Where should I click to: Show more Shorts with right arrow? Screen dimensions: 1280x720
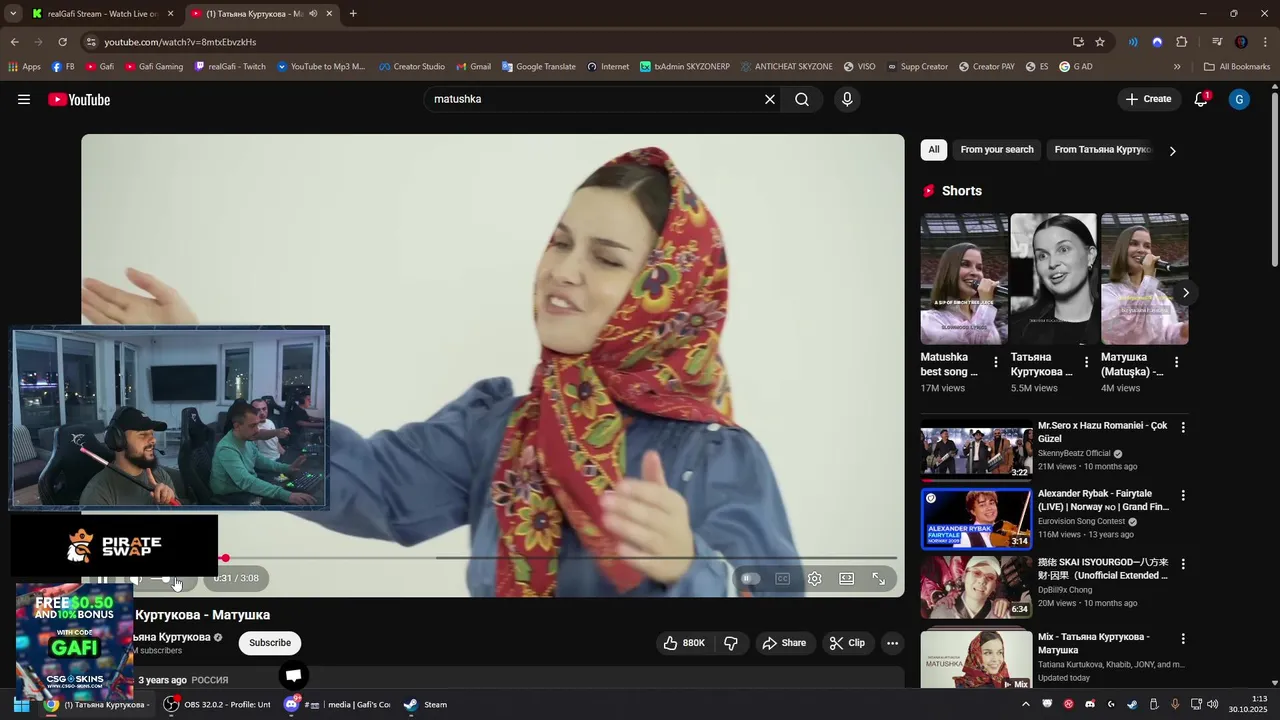click(1185, 292)
